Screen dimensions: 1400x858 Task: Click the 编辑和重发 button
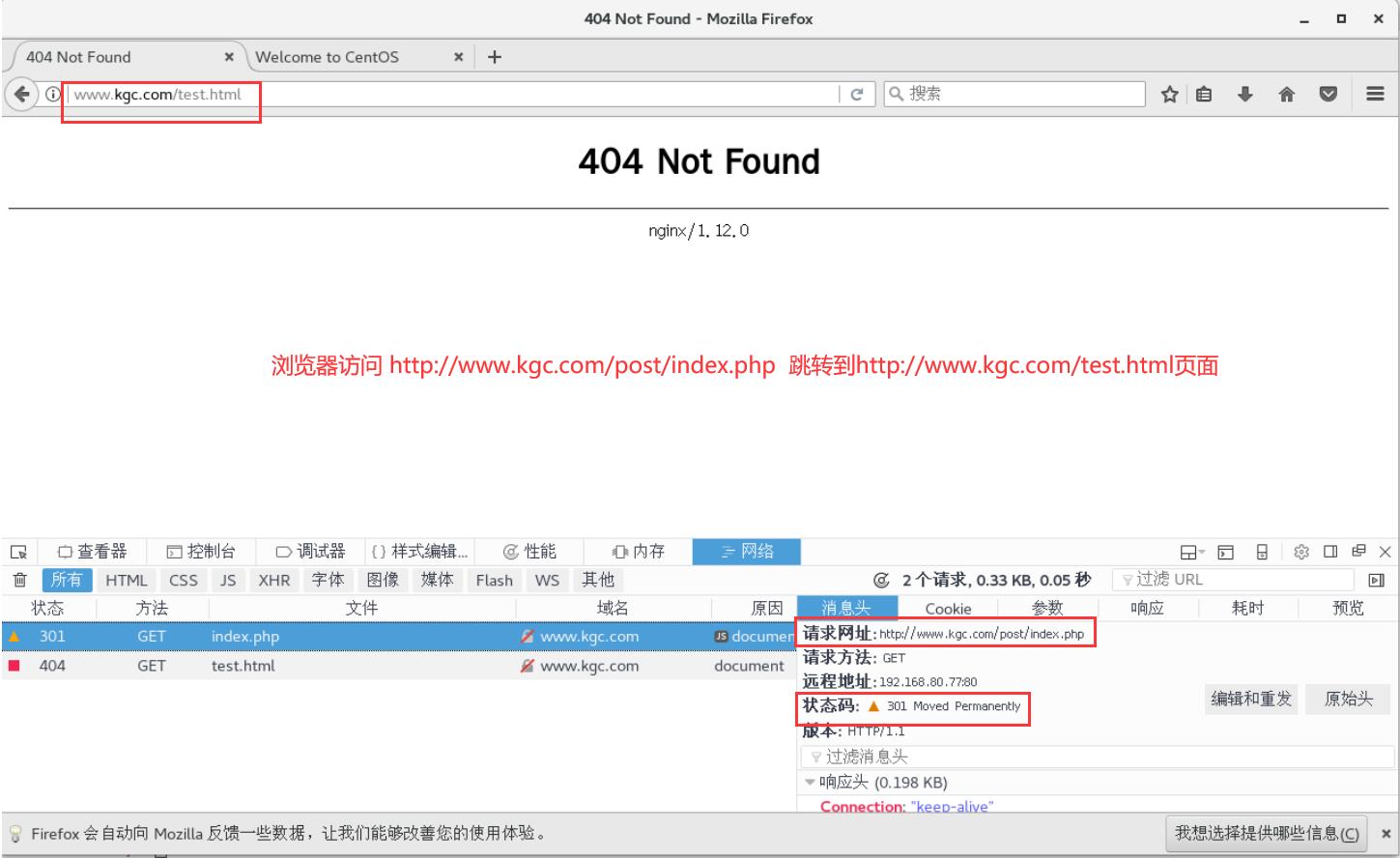coord(1252,699)
